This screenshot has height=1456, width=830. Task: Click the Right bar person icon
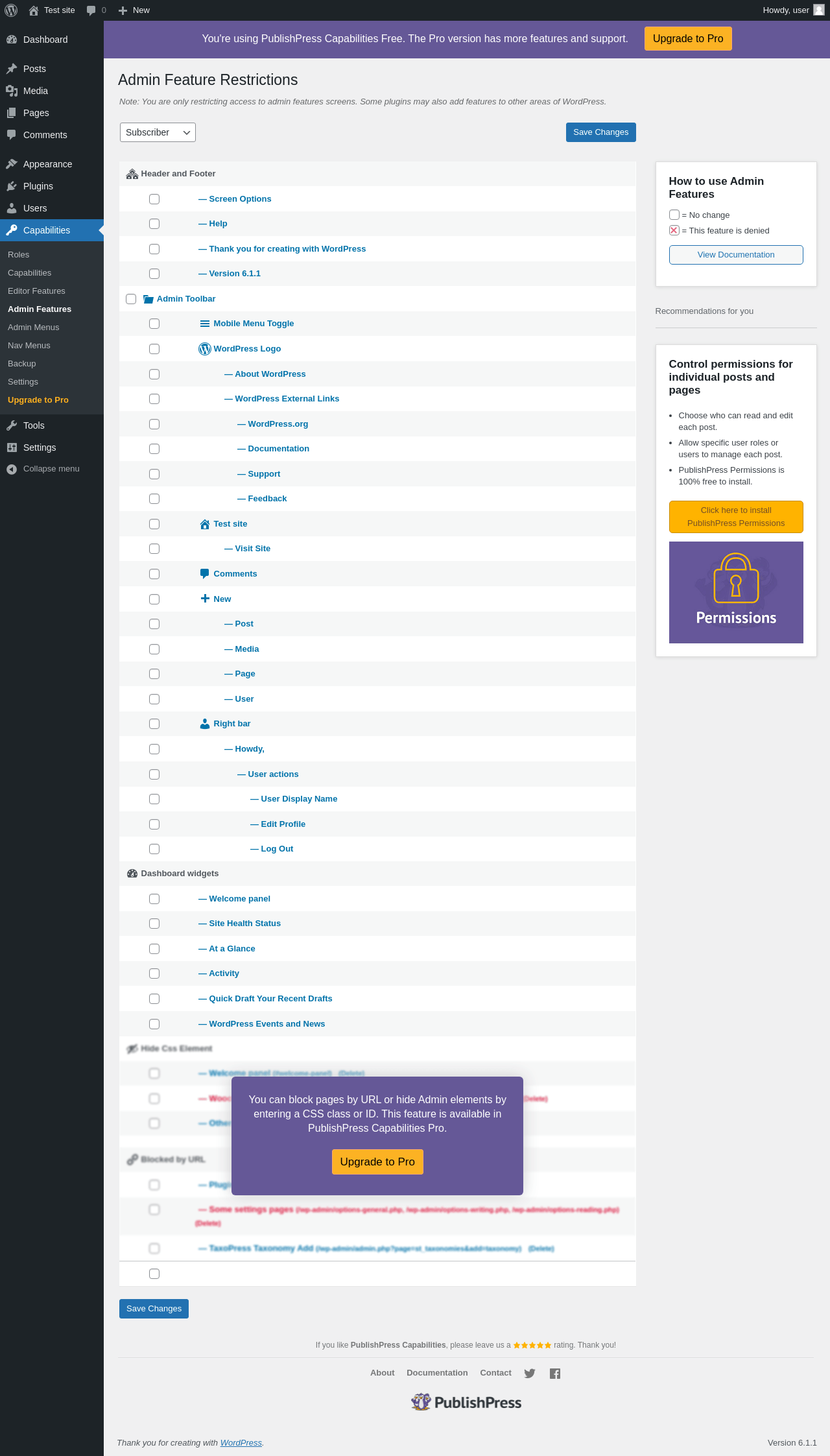tap(205, 724)
